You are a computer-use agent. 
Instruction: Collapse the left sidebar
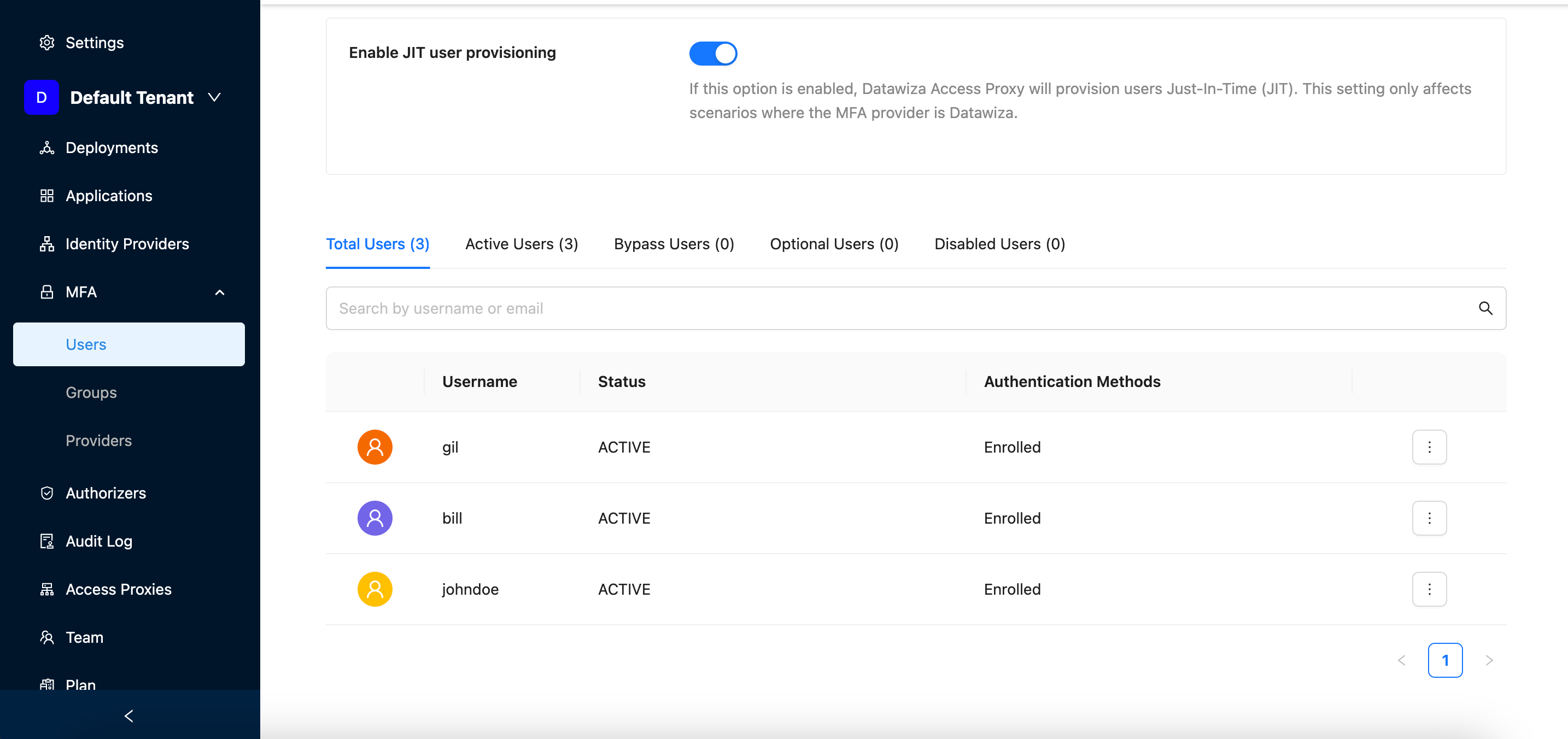[x=128, y=716]
